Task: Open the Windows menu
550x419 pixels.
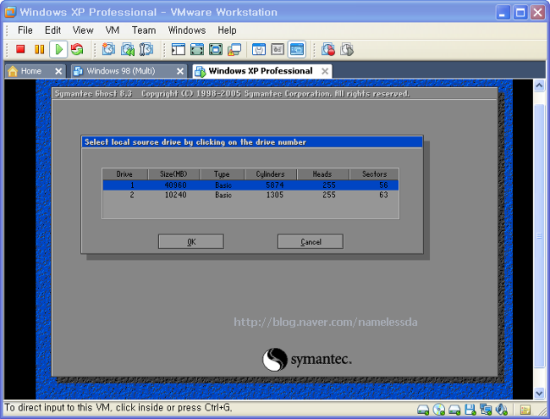Action: click(x=187, y=31)
